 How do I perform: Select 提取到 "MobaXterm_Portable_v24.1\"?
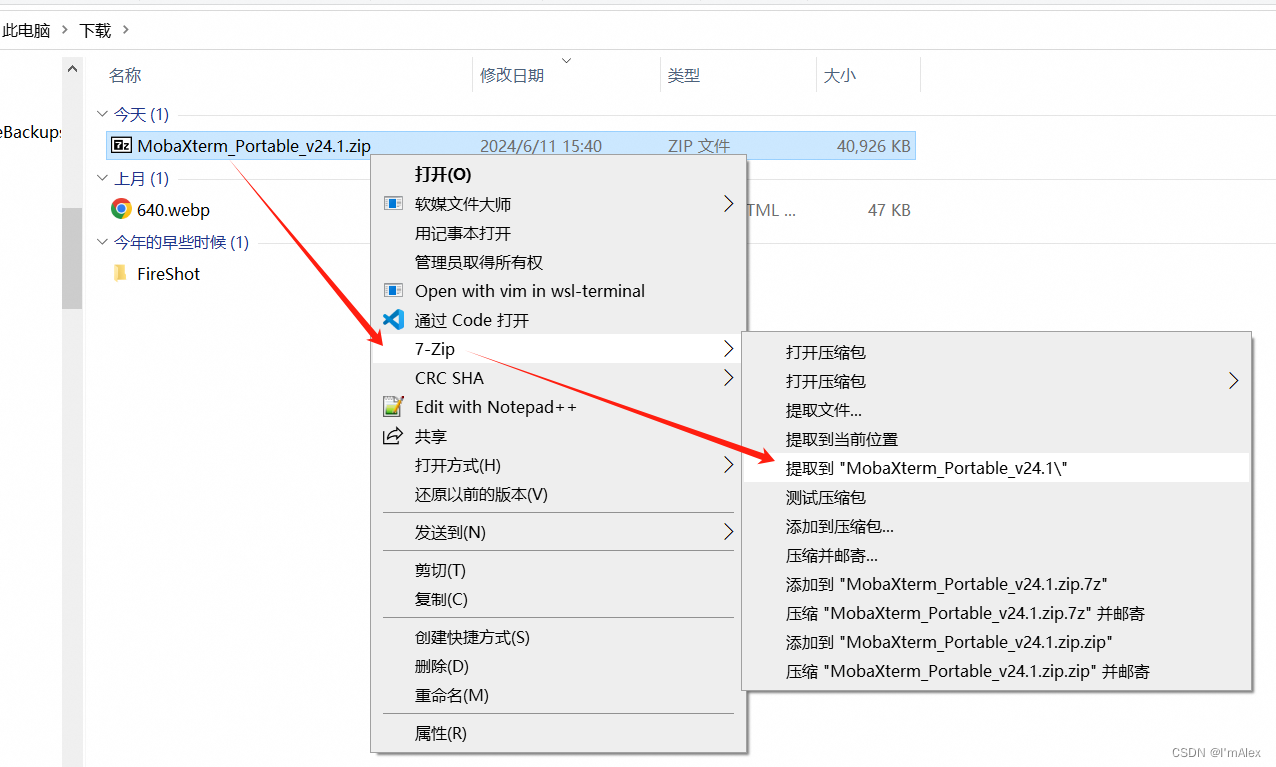(x=927, y=468)
